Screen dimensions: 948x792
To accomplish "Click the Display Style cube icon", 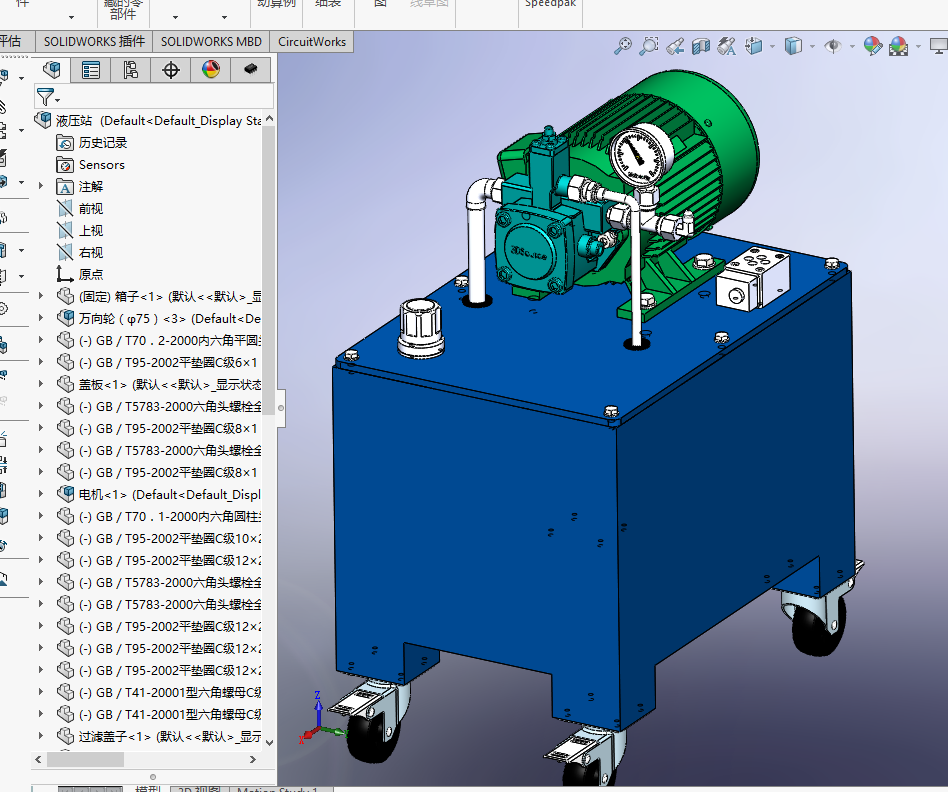I will coord(793,46).
